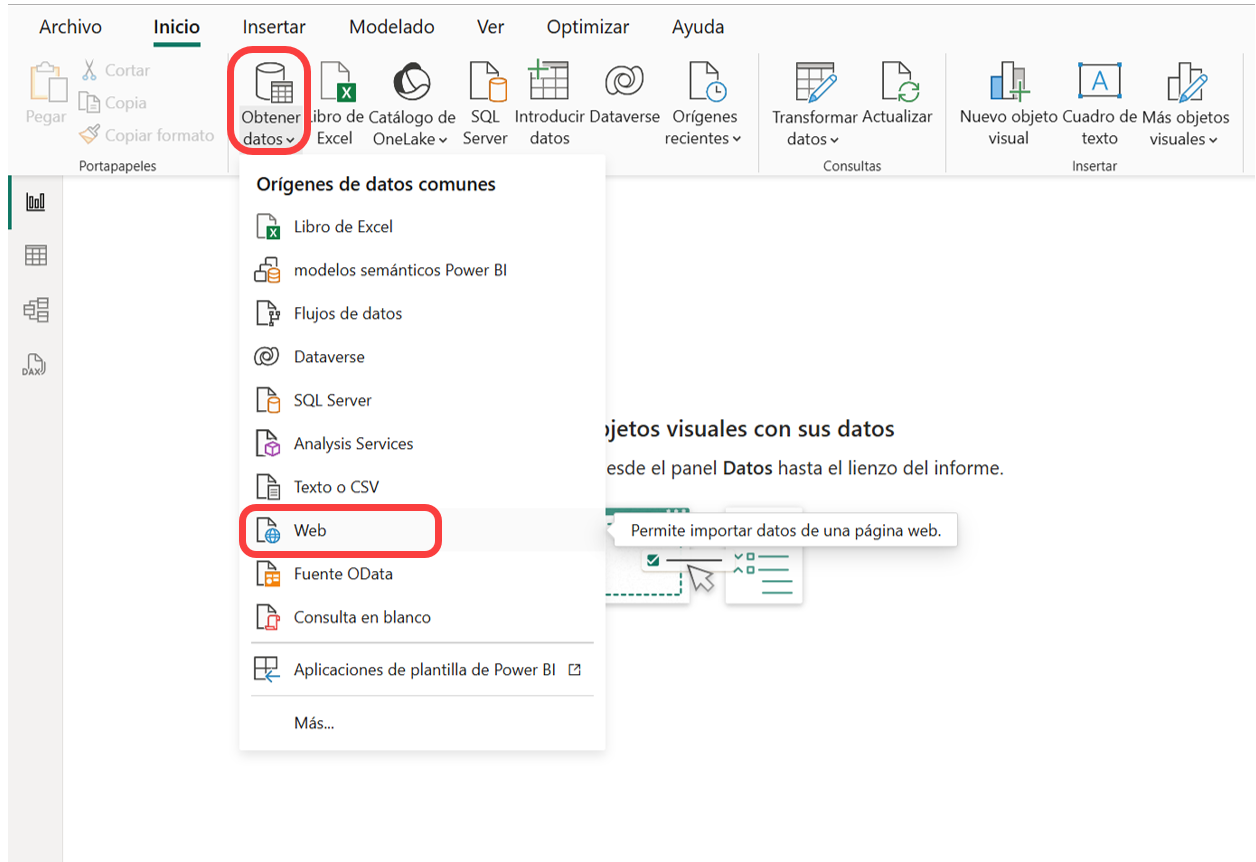This screenshot has width=1256, height=862.
Task: Select Libro de Excel from the menu
Action: pos(422,227)
